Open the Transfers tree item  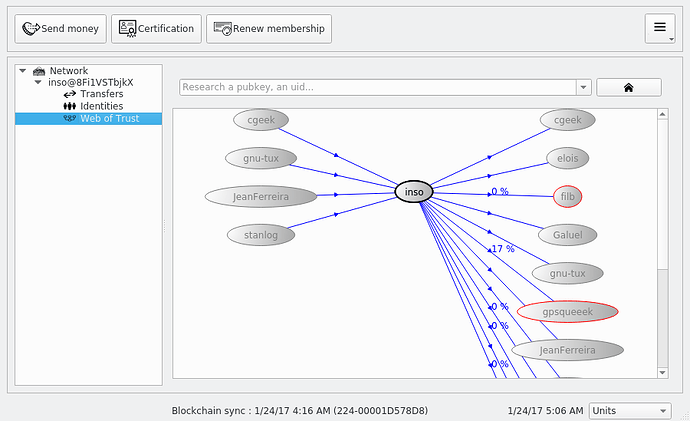point(102,94)
